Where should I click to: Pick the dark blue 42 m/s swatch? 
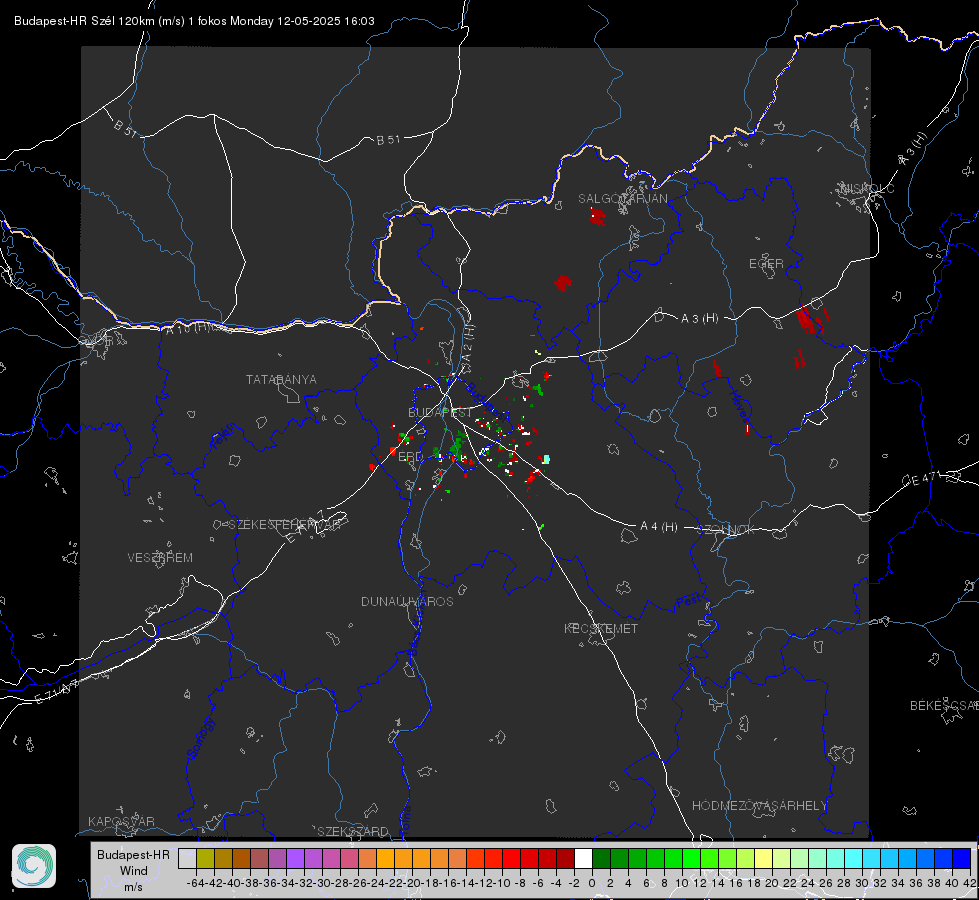(x=962, y=858)
